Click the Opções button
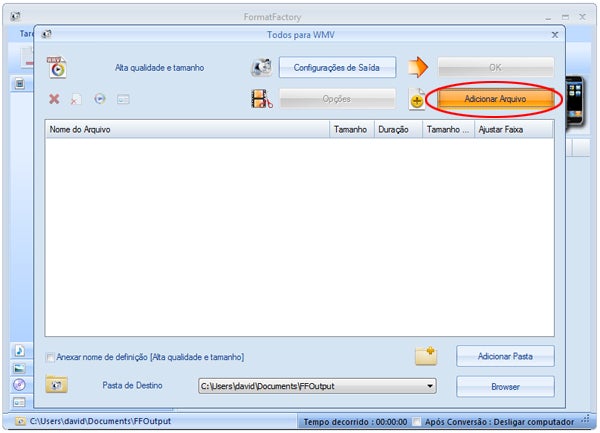This screenshot has height=433, width=600. click(x=337, y=99)
